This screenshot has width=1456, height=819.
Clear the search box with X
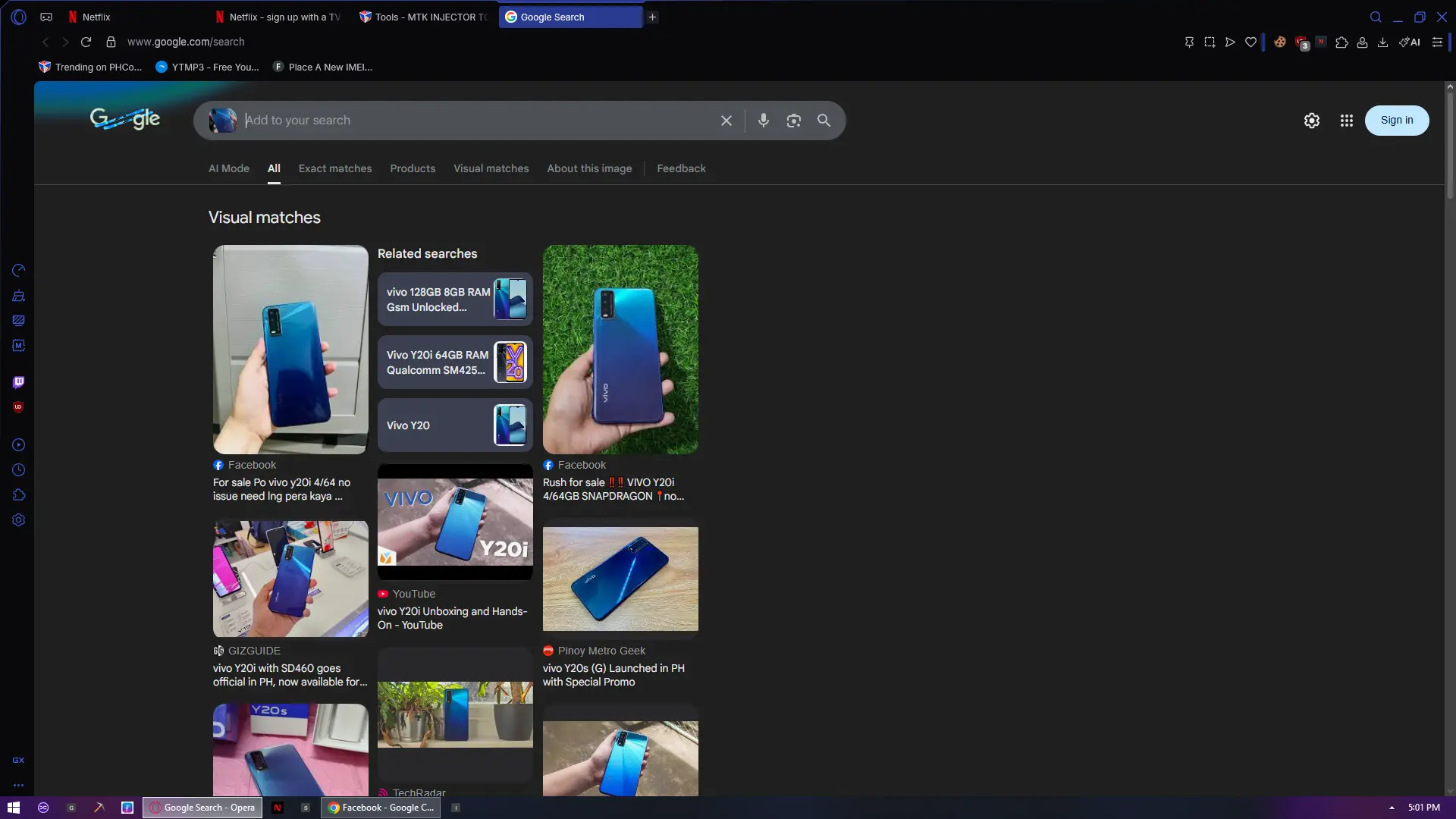(726, 121)
